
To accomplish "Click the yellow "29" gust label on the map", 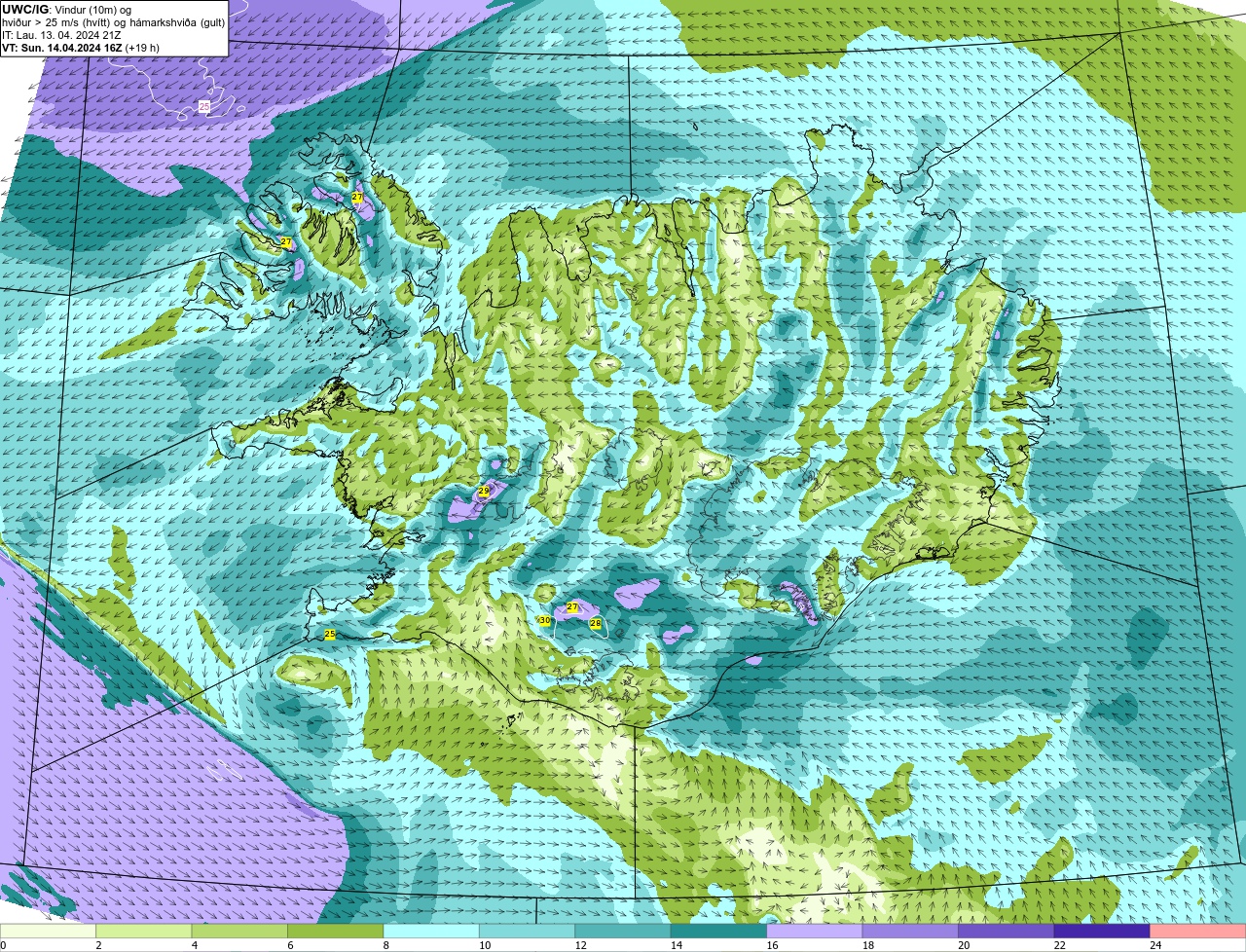I will pos(484,492).
